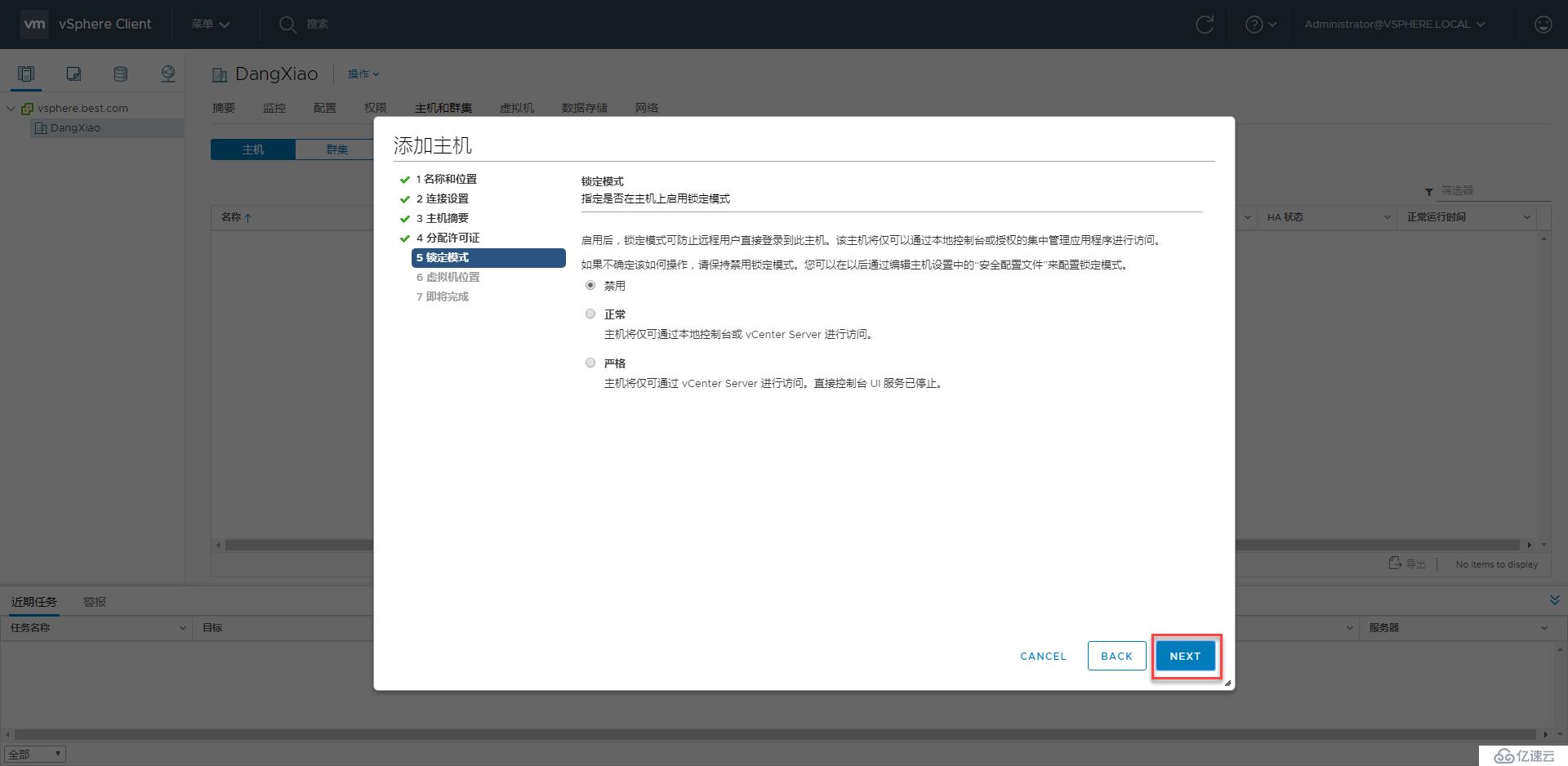Click the DangXiao datacenter title icon
1568x766 pixels.
click(x=219, y=75)
